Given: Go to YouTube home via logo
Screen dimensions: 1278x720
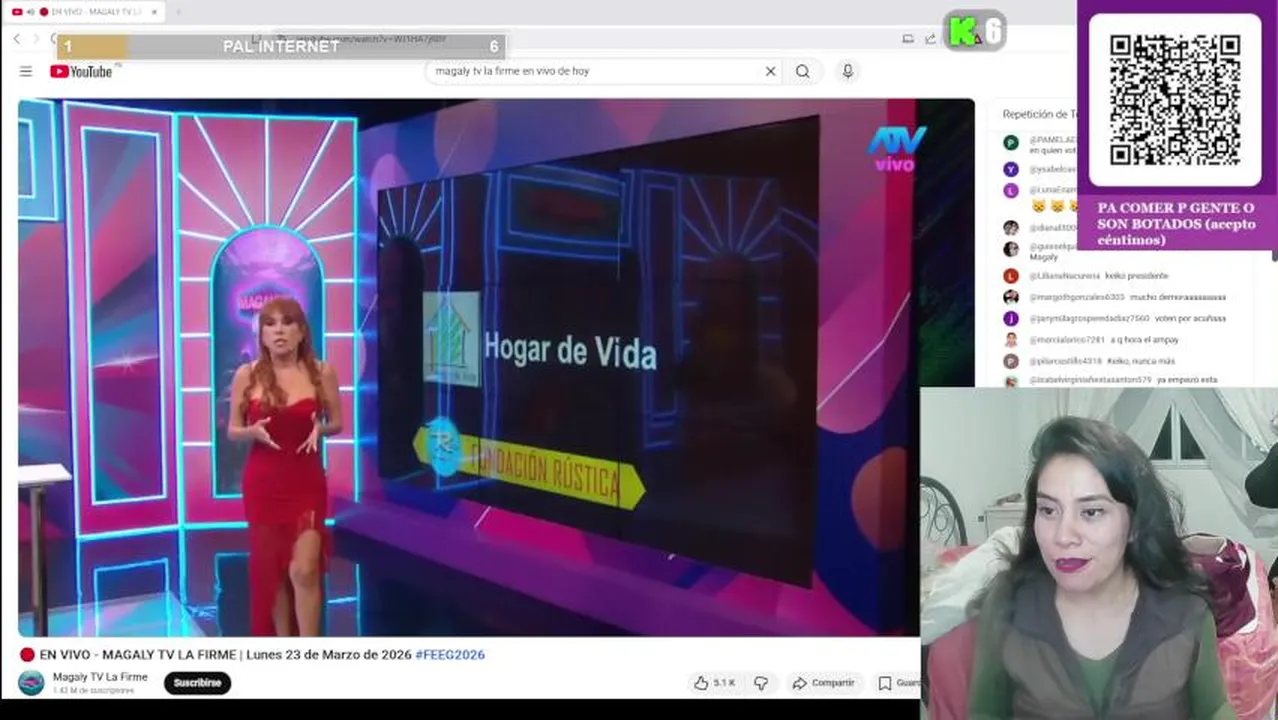Looking at the screenshot, I should pyautogui.click(x=81, y=71).
